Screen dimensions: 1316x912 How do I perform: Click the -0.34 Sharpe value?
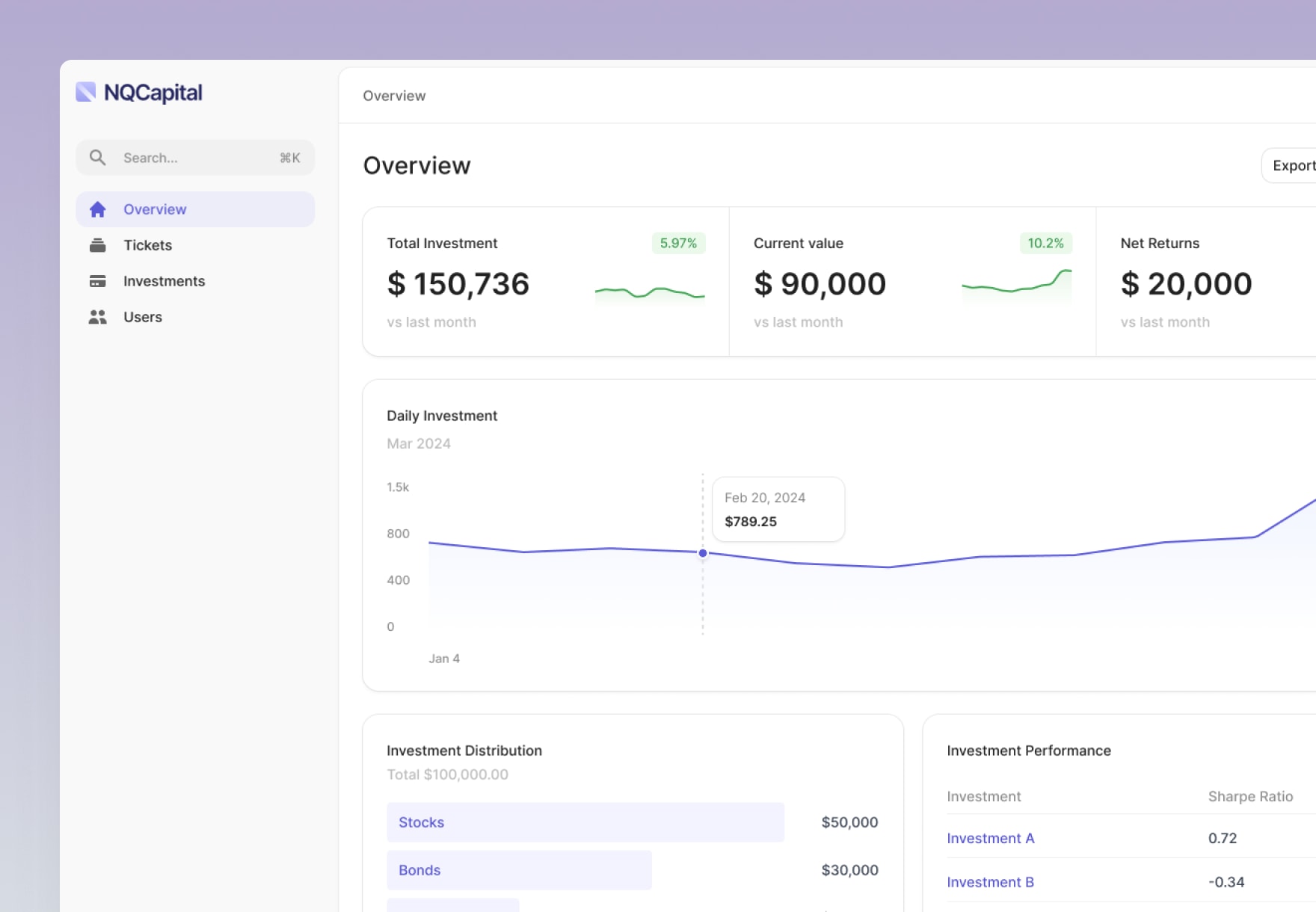pos(1226,882)
